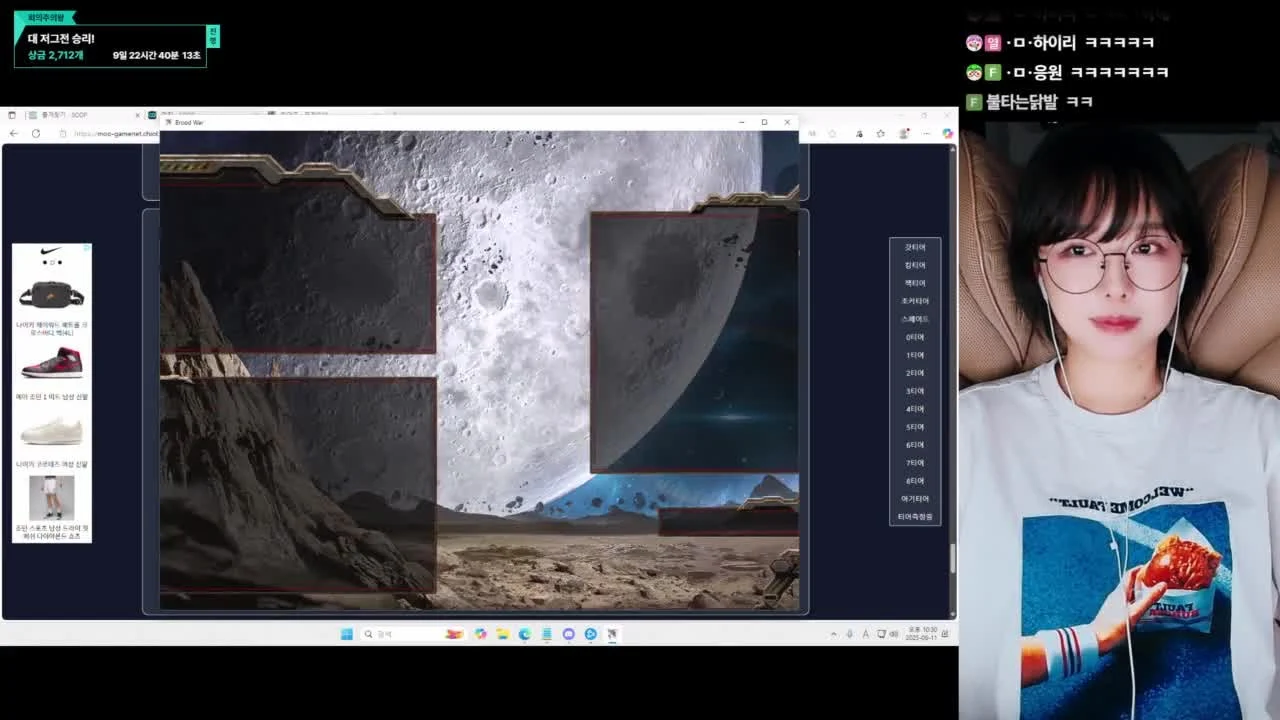Click the taskbar clock showing 10:30
Screen dimensions: 1280x720
(921, 634)
